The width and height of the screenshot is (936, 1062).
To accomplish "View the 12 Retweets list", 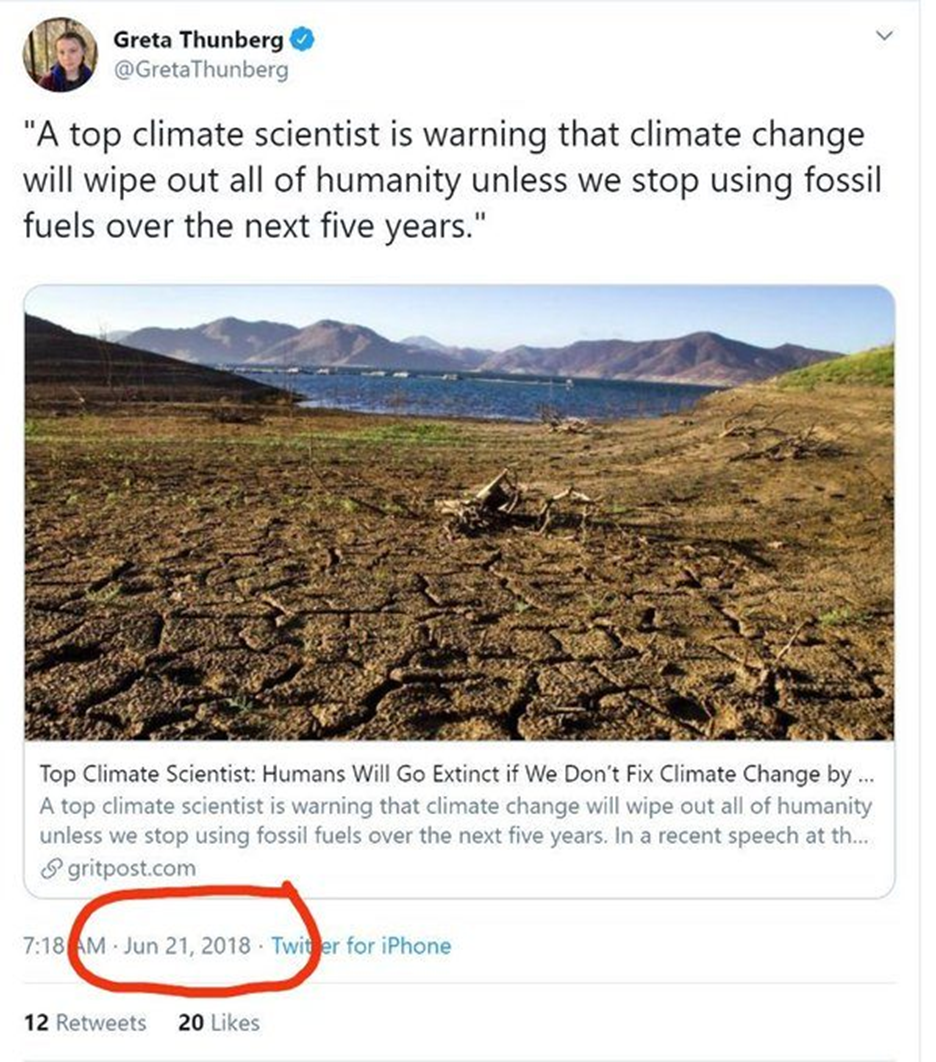I will click(x=84, y=1023).
